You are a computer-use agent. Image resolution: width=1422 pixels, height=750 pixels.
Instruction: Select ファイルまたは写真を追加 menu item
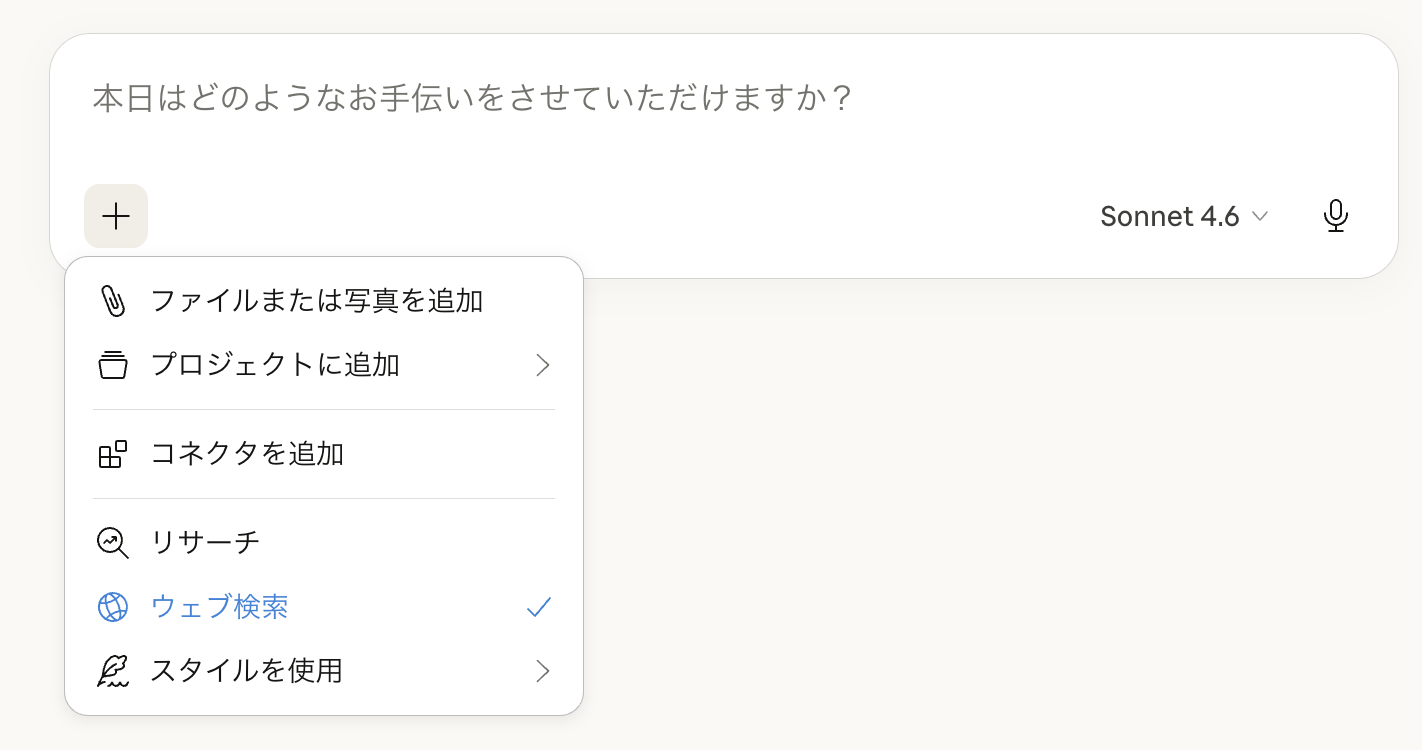tap(317, 301)
